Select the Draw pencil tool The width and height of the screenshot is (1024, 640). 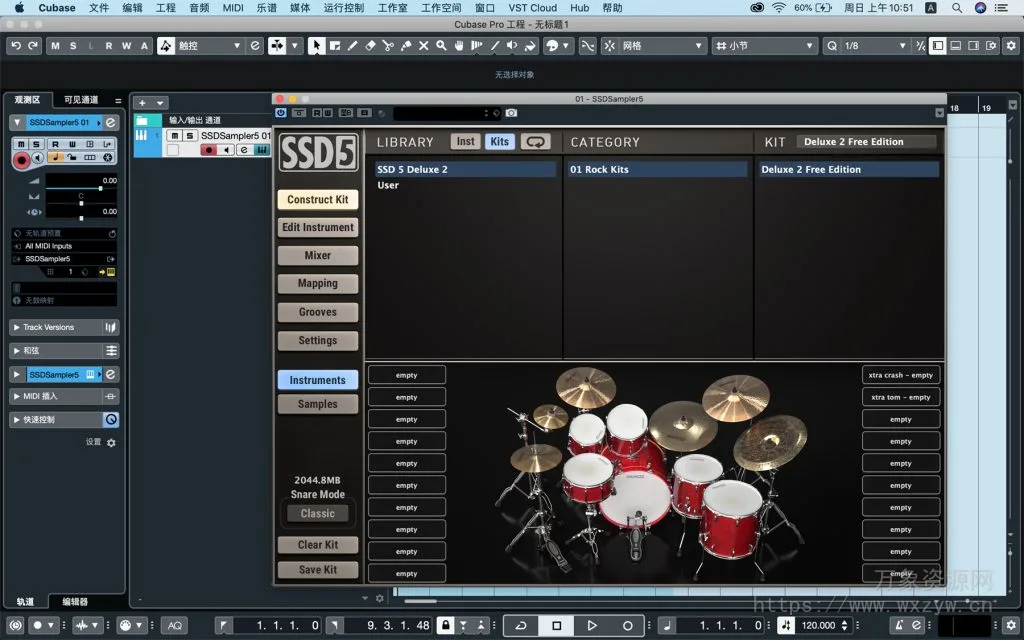click(x=352, y=46)
